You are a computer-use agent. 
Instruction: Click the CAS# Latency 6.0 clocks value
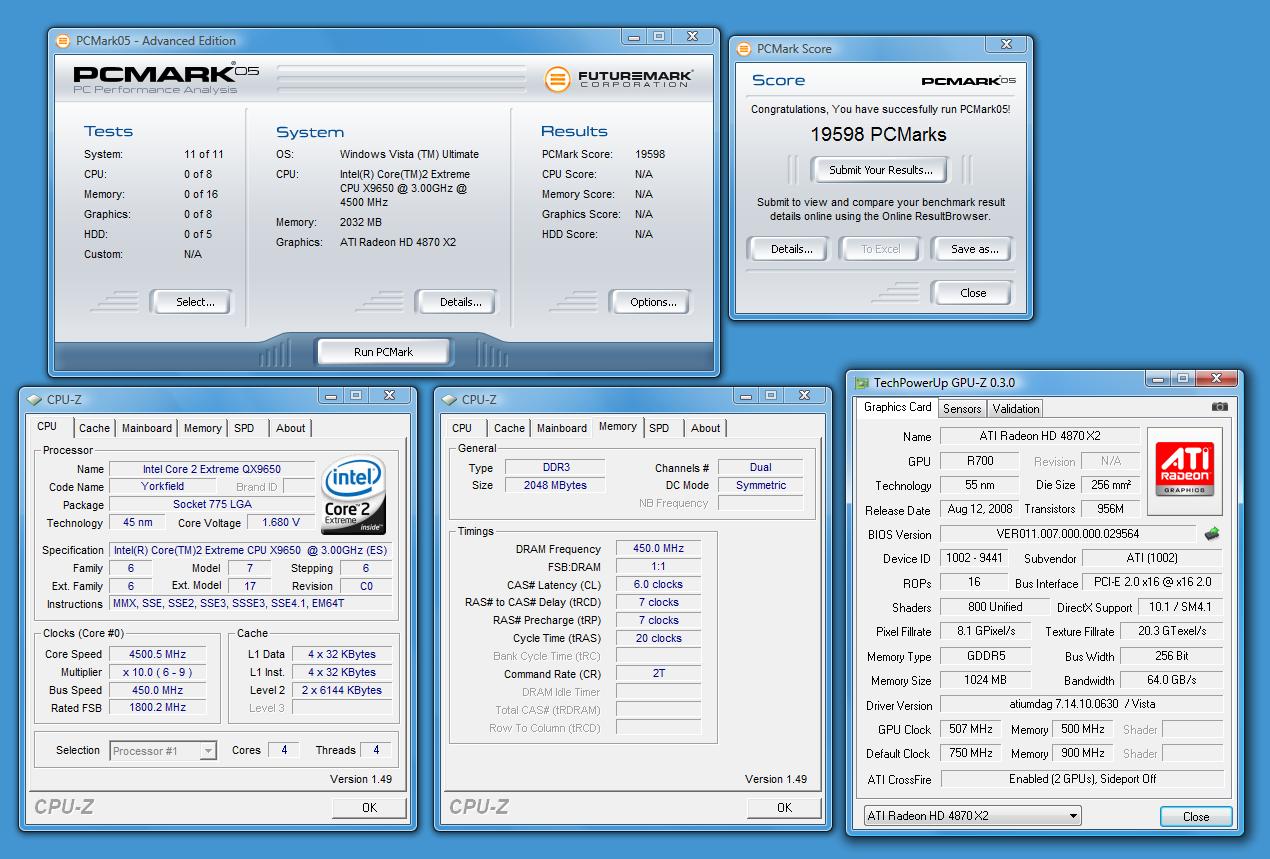point(658,584)
